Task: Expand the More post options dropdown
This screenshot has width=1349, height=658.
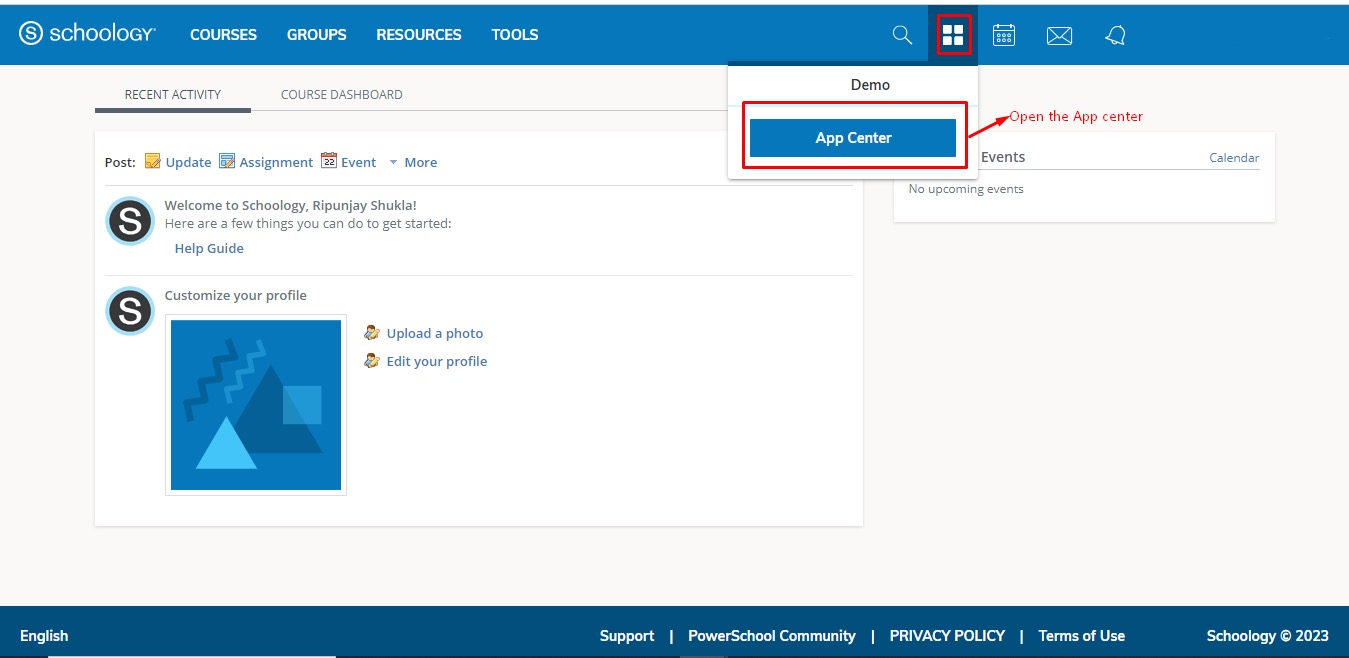Action: (413, 162)
